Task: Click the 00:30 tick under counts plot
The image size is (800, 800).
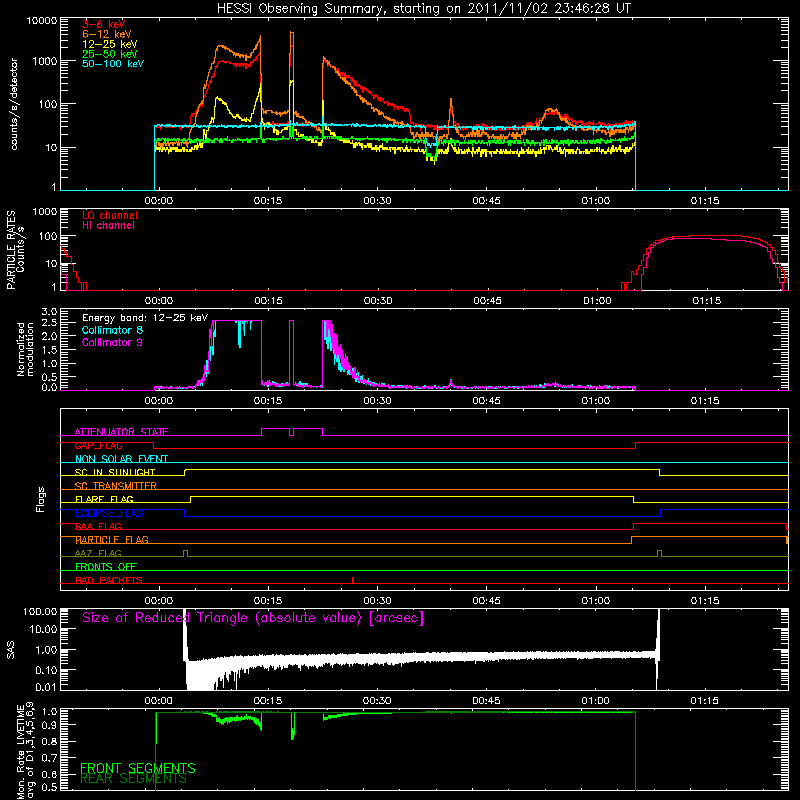Action: (377, 201)
